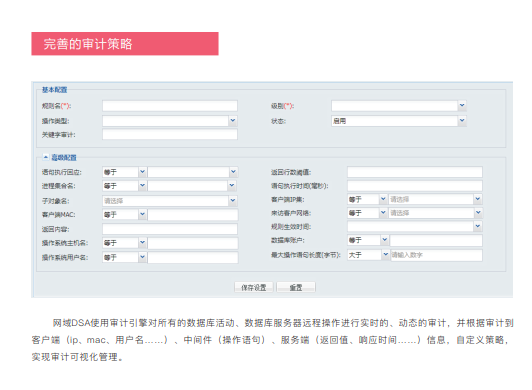The width and height of the screenshot is (532, 390).
Task: Click the 语句执行时间(毫秒) input field
Action: coord(415,186)
